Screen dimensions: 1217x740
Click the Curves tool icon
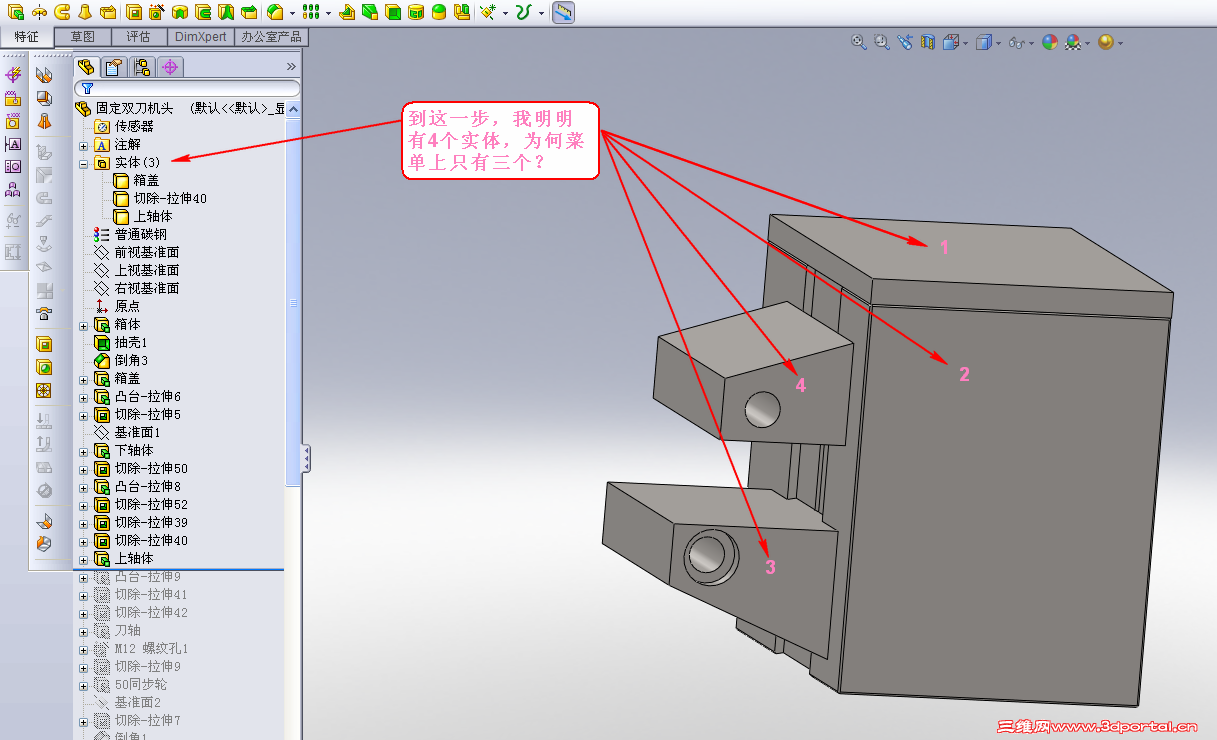point(522,12)
